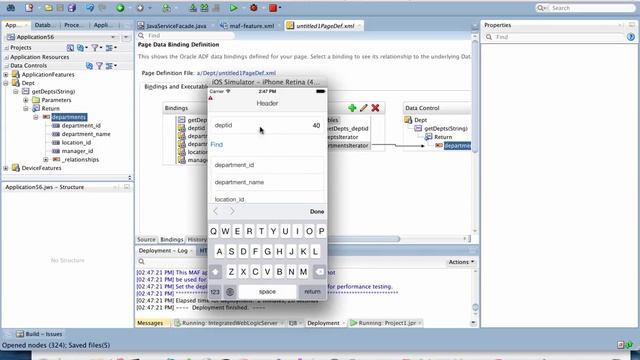Image resolution: width=640 pixels, height=360 pixels.
Task: Expand the Parameters folder node
Action: (26, 100)
